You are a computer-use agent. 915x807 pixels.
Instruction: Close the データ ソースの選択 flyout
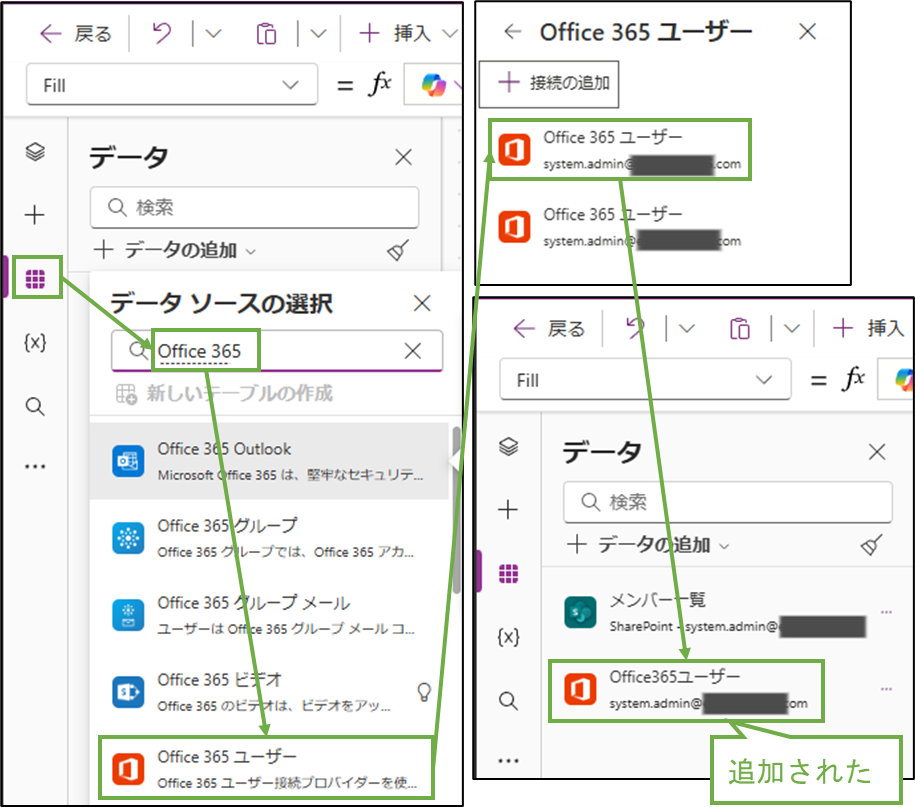point(422,303)
